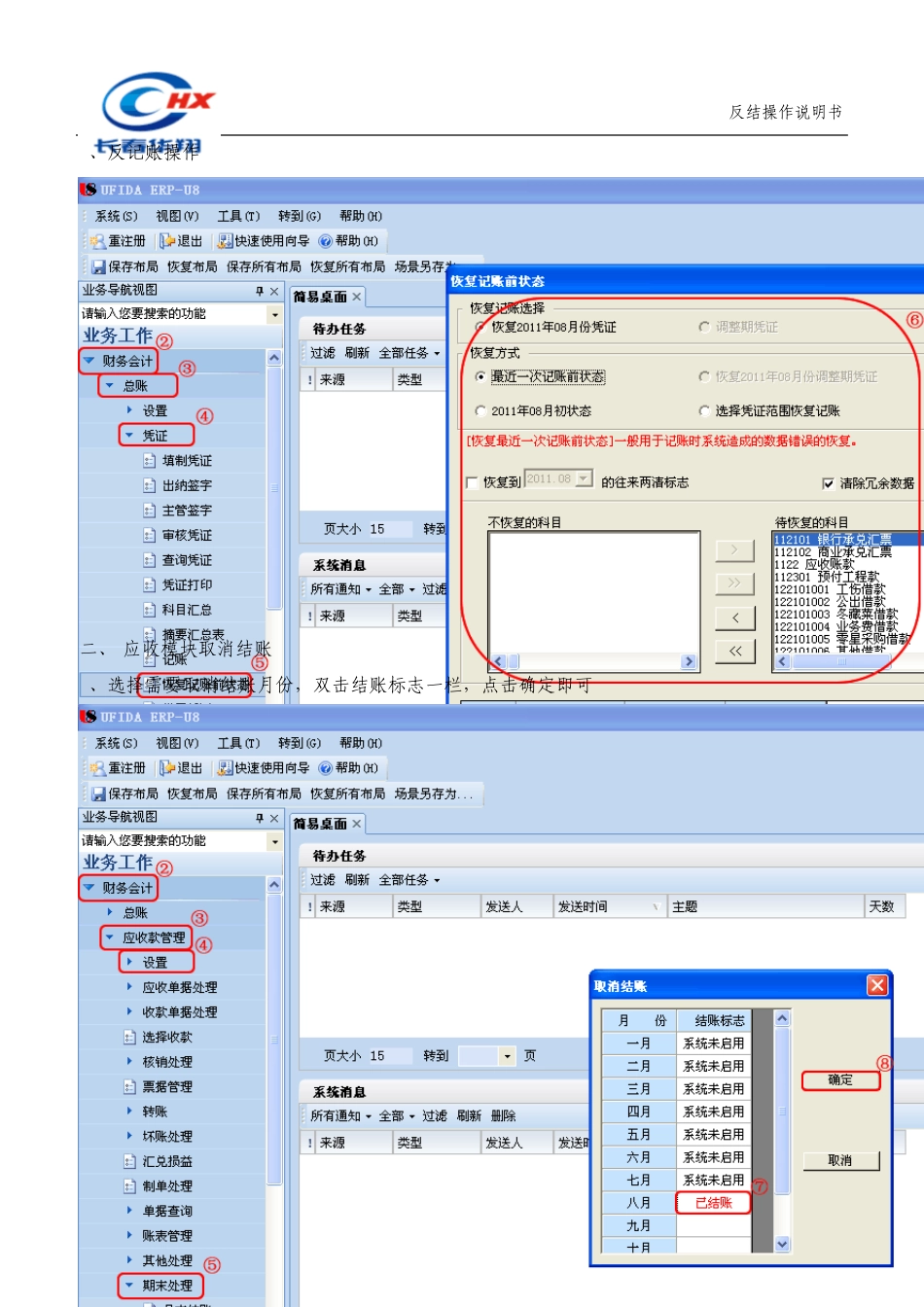Click 帮助 question icon in lower screenshot toolbar

click(x=326, y=768)
